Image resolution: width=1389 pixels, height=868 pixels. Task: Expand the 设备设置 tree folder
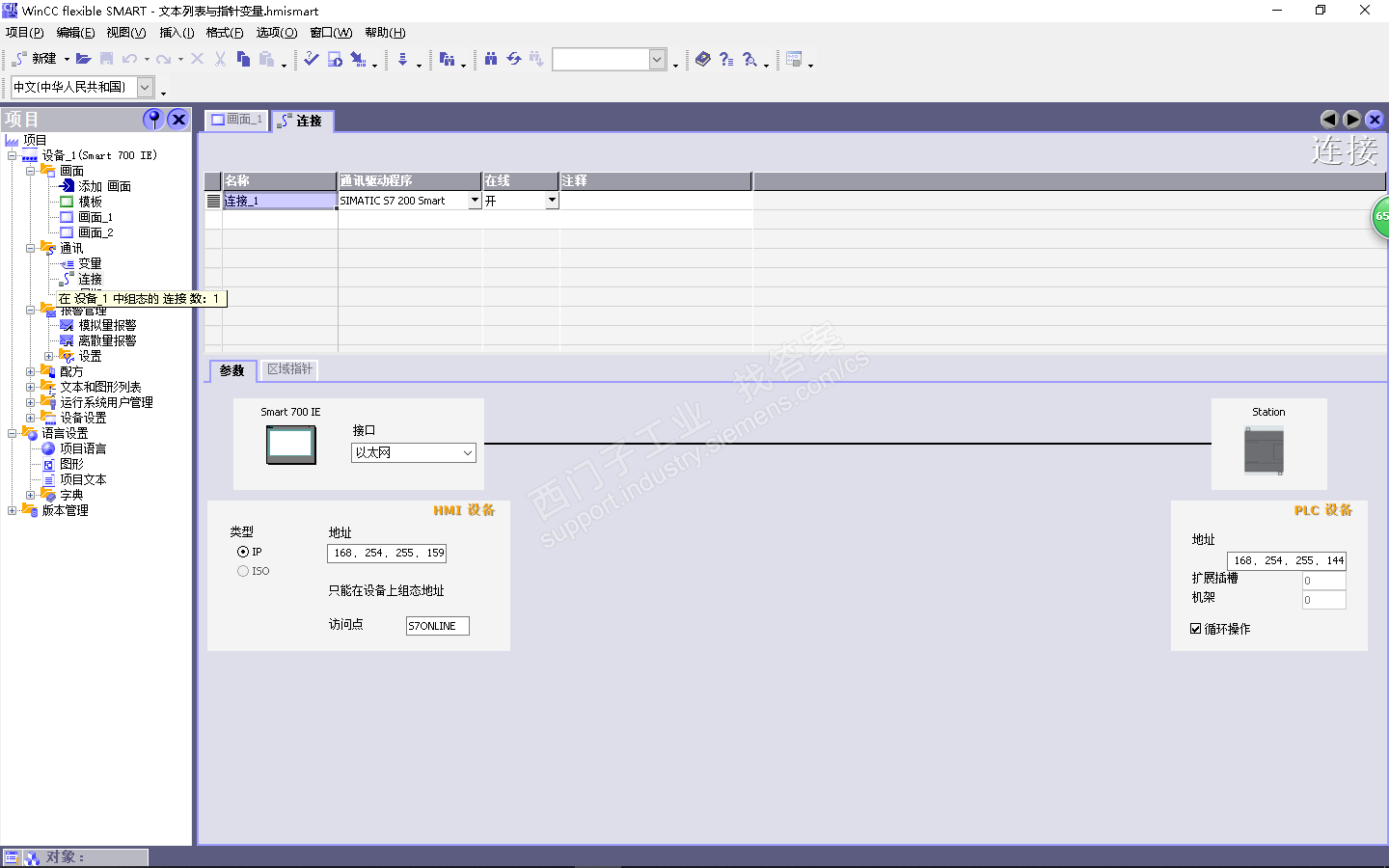click(x=30, y=418)
